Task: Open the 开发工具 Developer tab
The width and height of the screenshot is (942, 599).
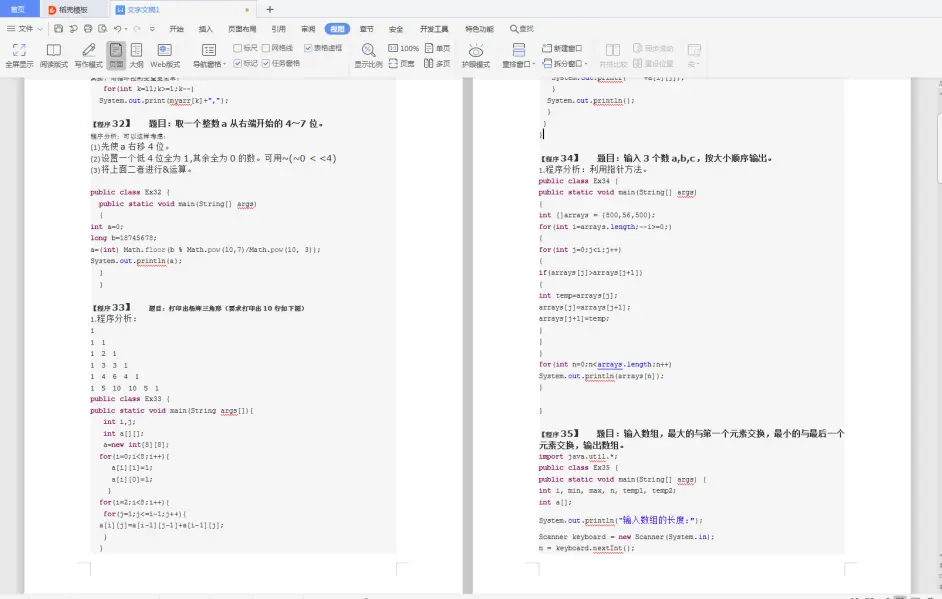Action: click(x=434, y=28)
